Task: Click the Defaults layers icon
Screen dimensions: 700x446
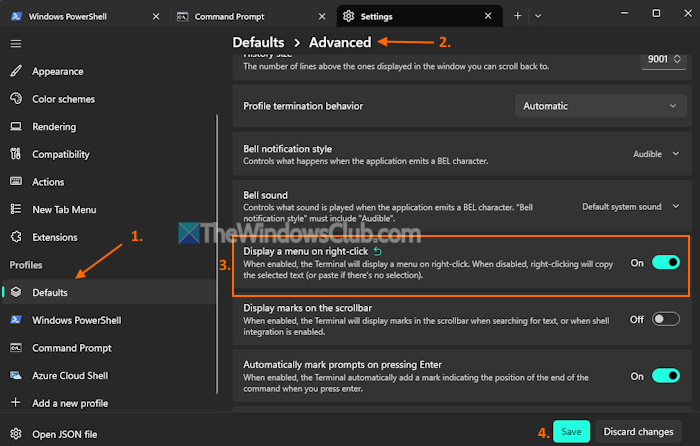Action: pos(16,292)
